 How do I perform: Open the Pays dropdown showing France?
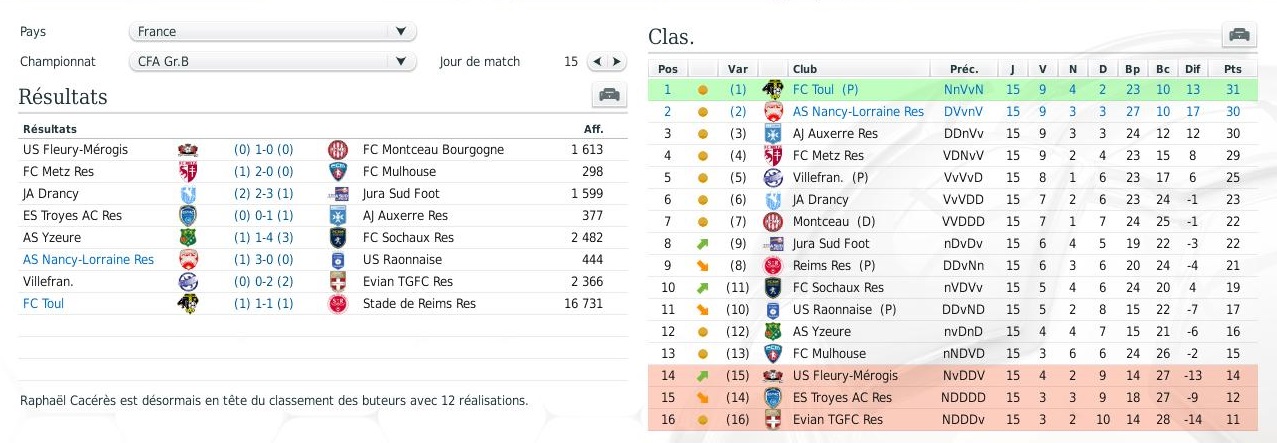pyautogui.click(x=273, y=32)
